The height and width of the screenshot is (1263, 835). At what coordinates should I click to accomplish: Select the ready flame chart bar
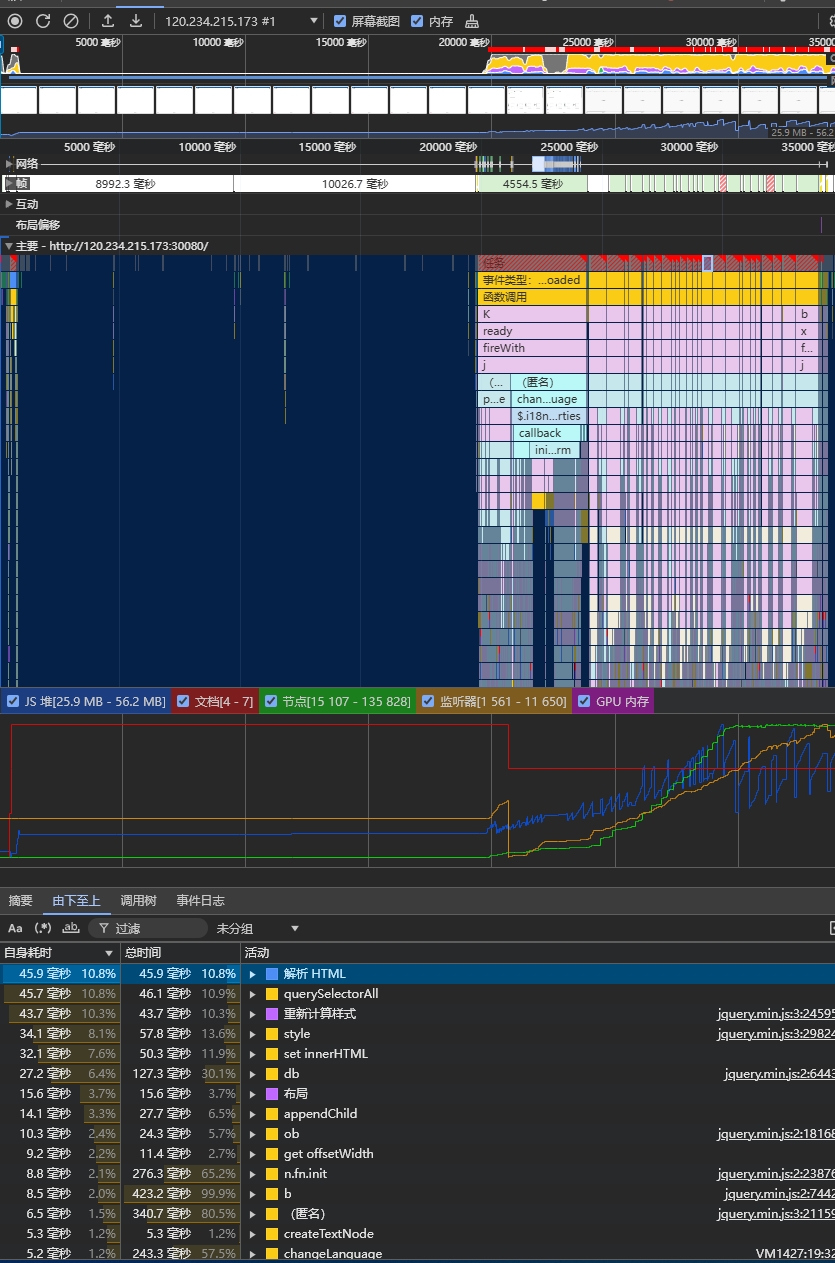[x=534, y=331]
